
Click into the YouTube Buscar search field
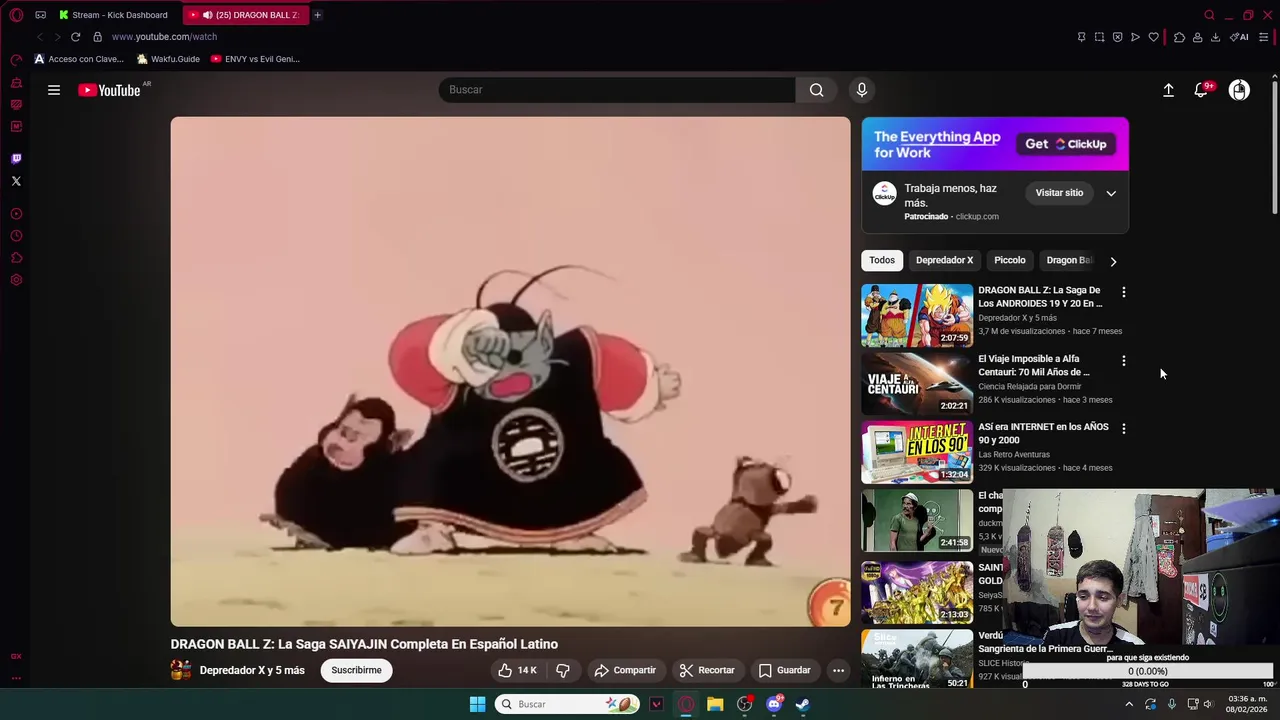click(x=617, y=90)
